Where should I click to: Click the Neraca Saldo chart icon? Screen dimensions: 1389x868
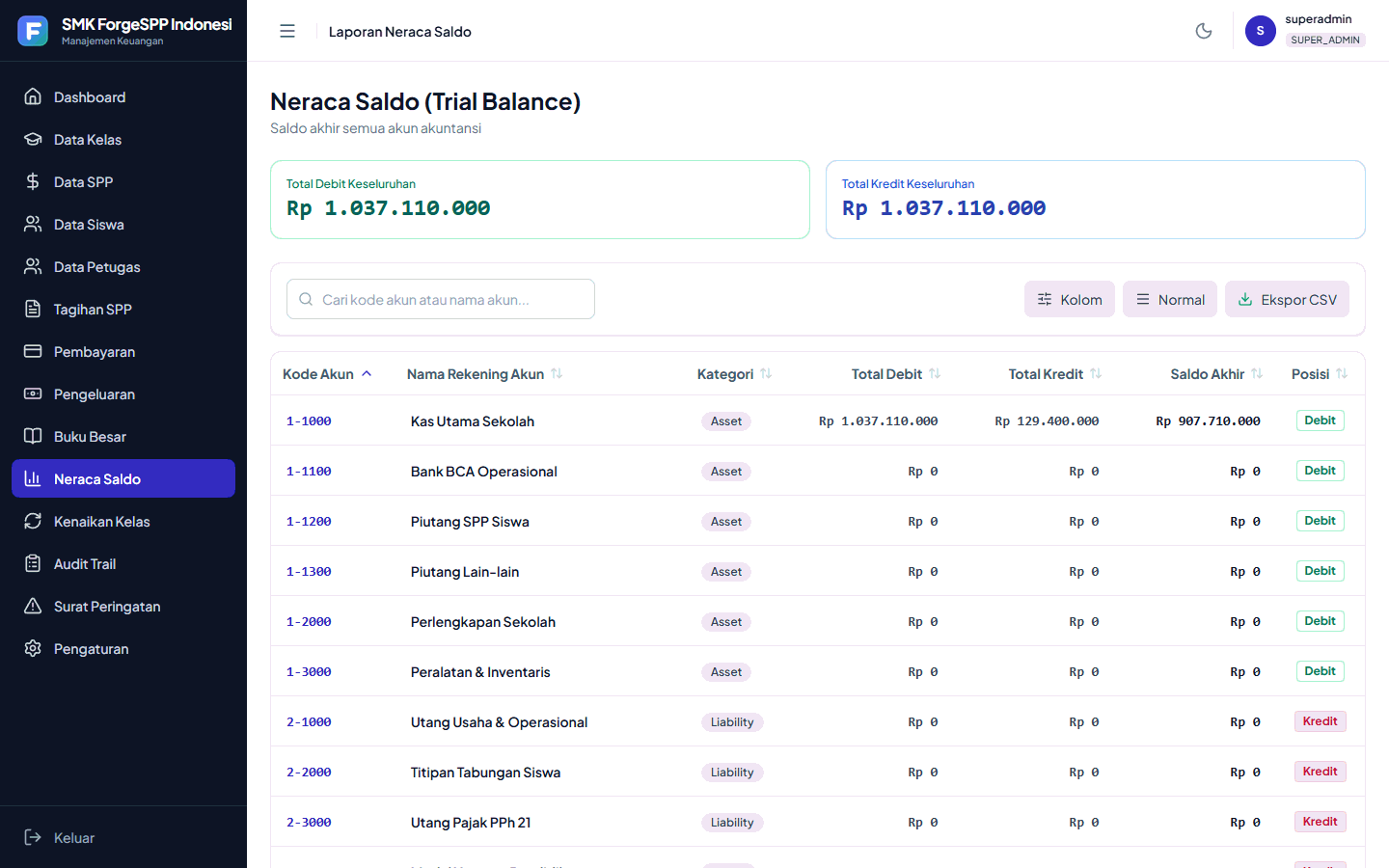point(33,478)
